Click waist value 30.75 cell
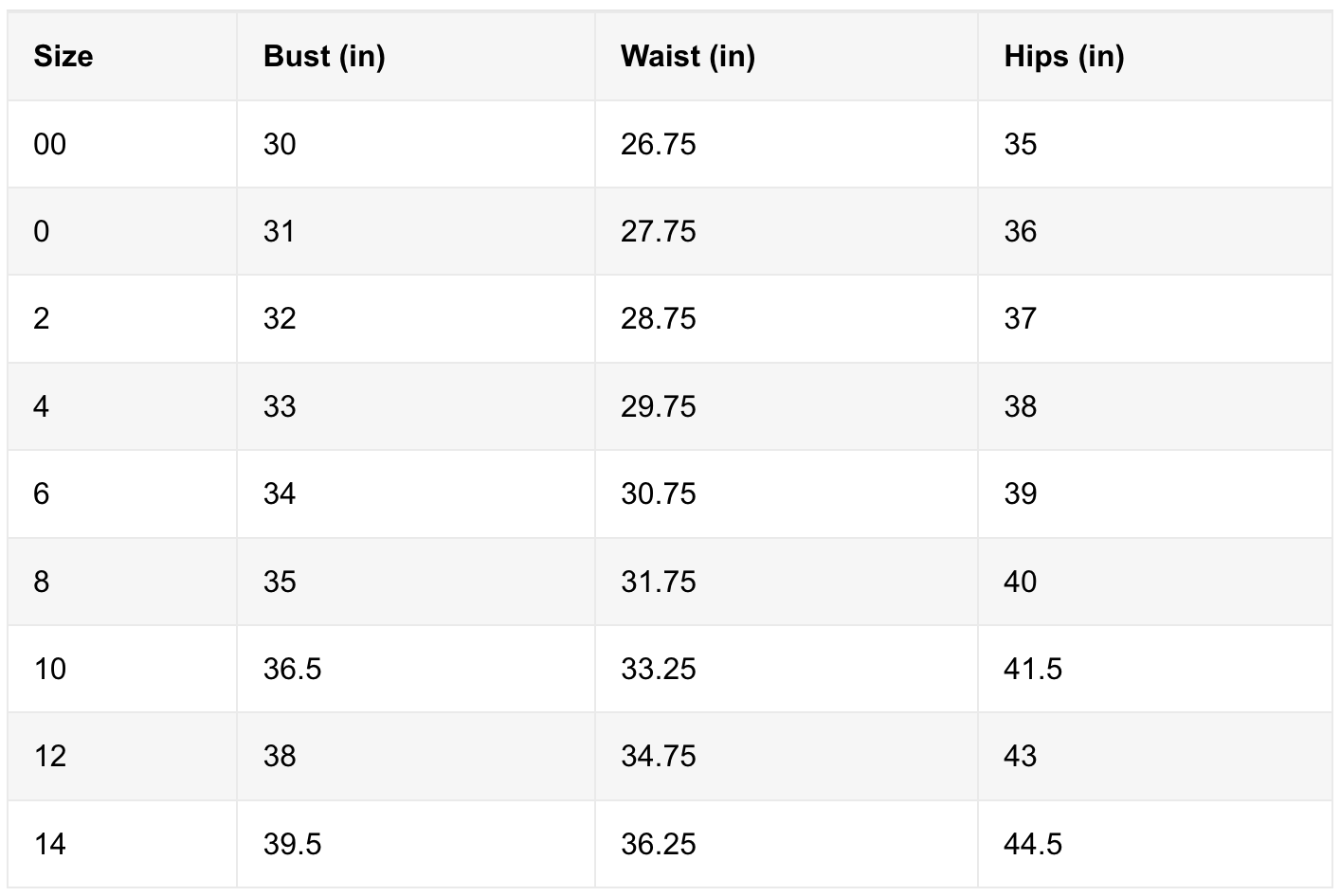This screenshot has height=896, width=1340. [787, 493]
